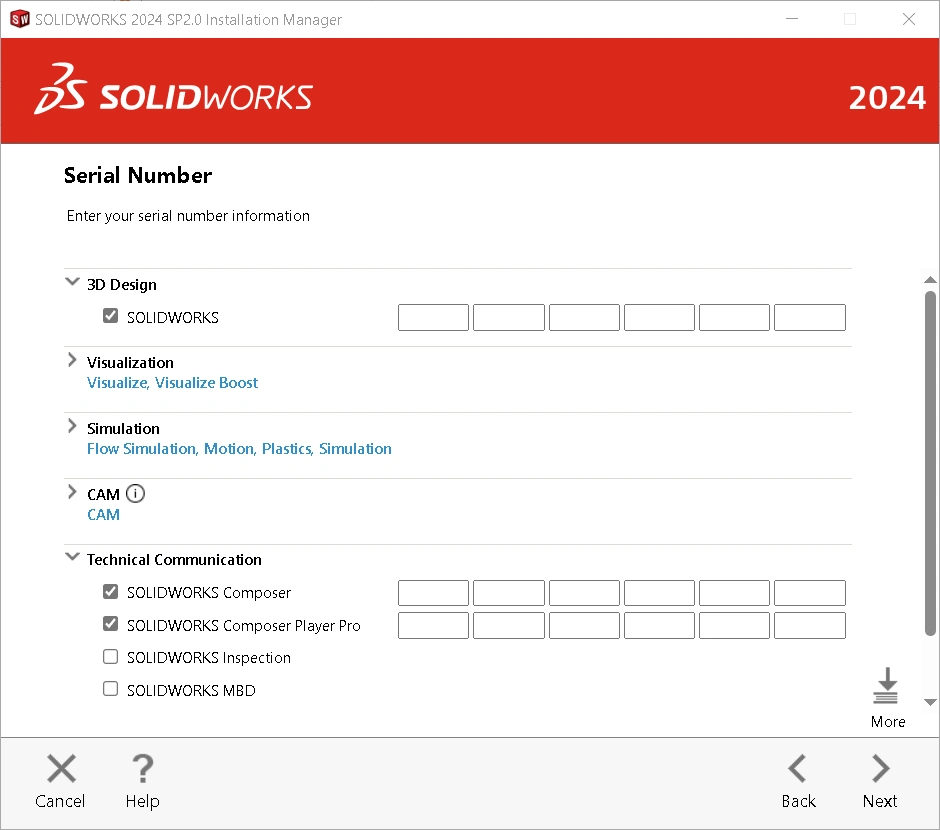This screenshot has height=830, width=940.
Task: Click the More download arrow icon
Action: click(886, 686)
